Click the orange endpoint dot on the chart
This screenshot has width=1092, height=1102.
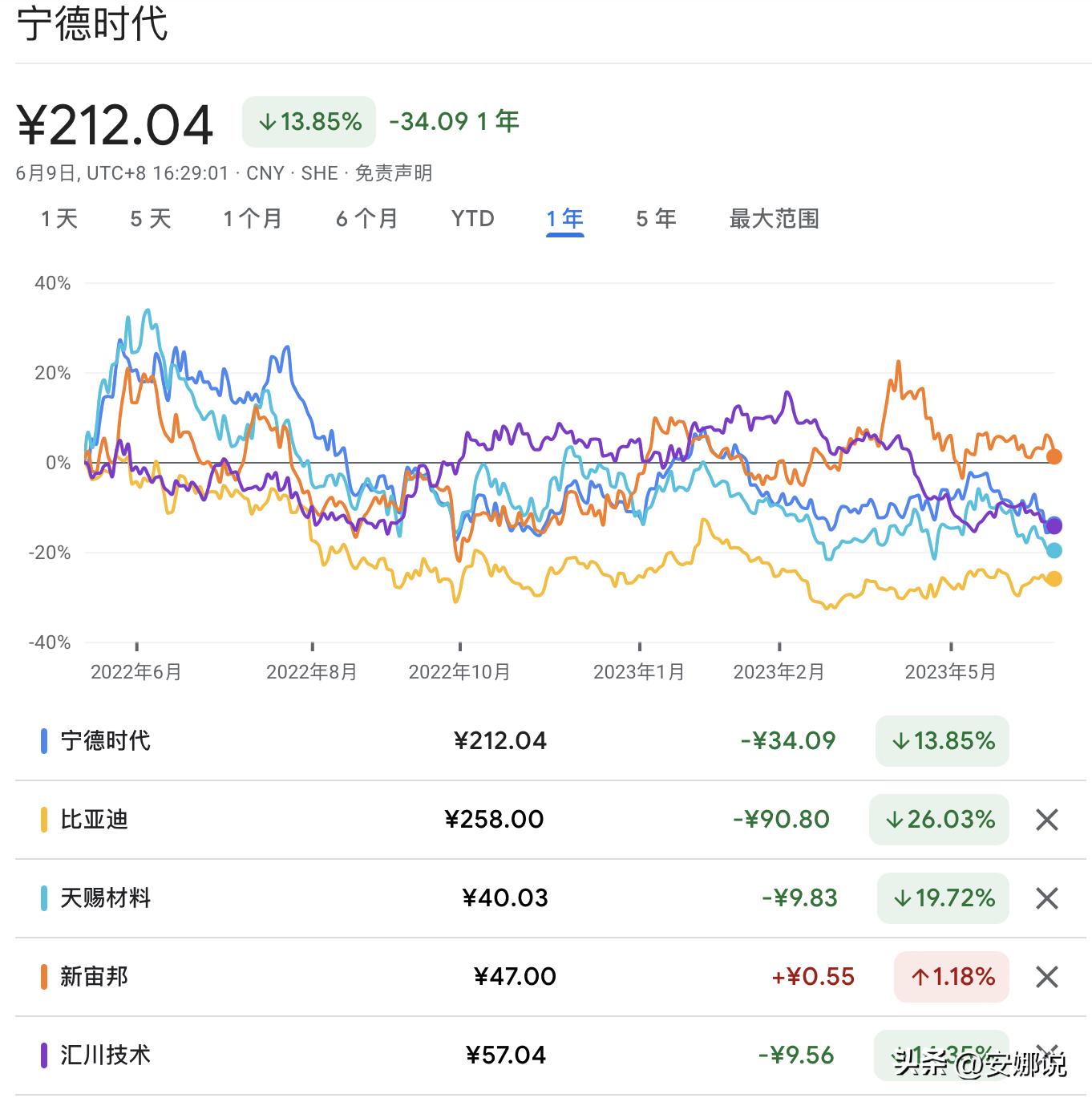1054,456
